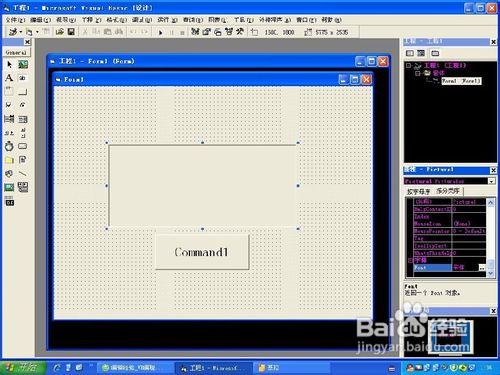Select the ComboBox control tool
Screen dimensions: 500x375
click(9, 119)
